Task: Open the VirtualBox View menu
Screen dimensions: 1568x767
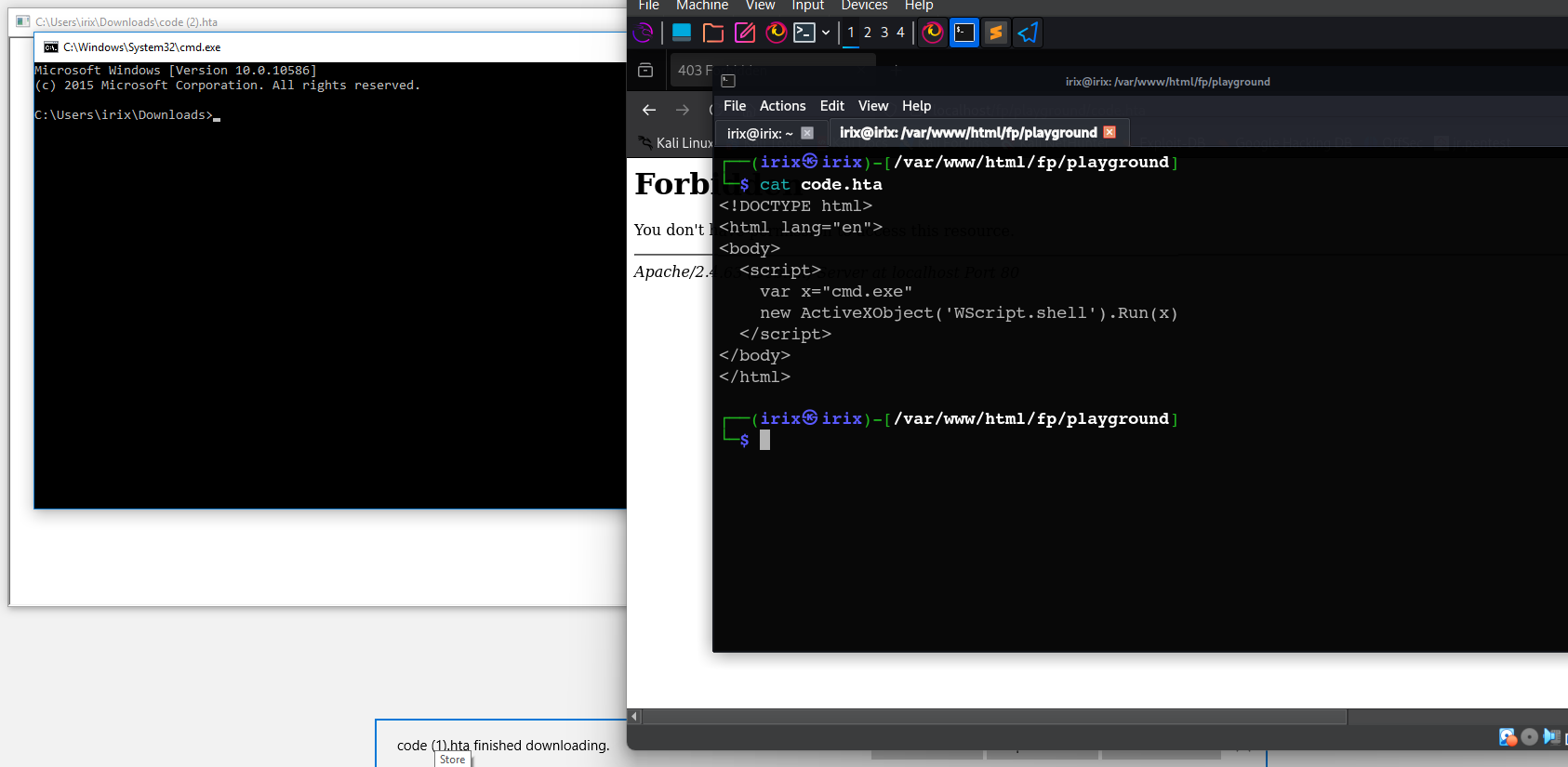Action: (x=761, y=6)
